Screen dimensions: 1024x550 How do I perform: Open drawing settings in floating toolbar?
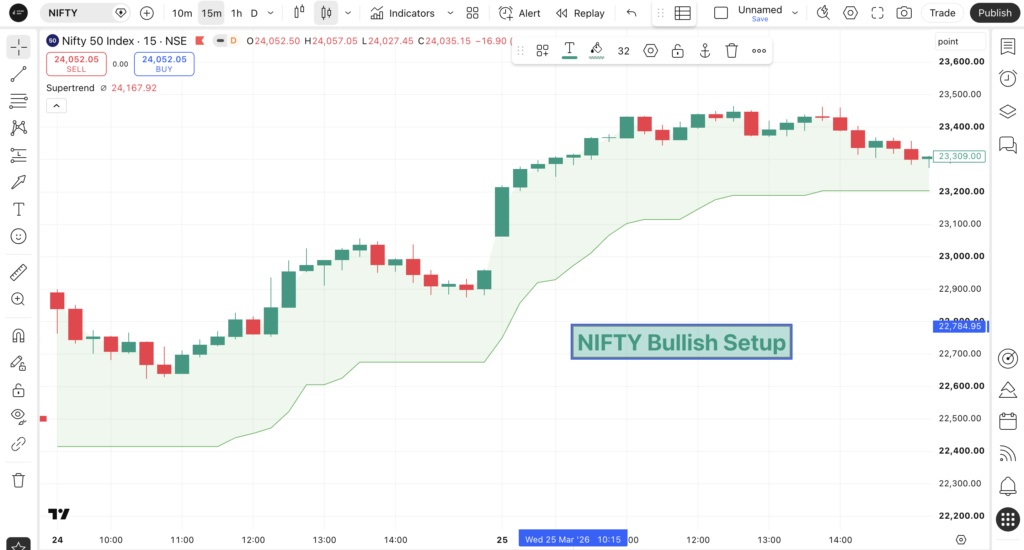coord(650,51)
